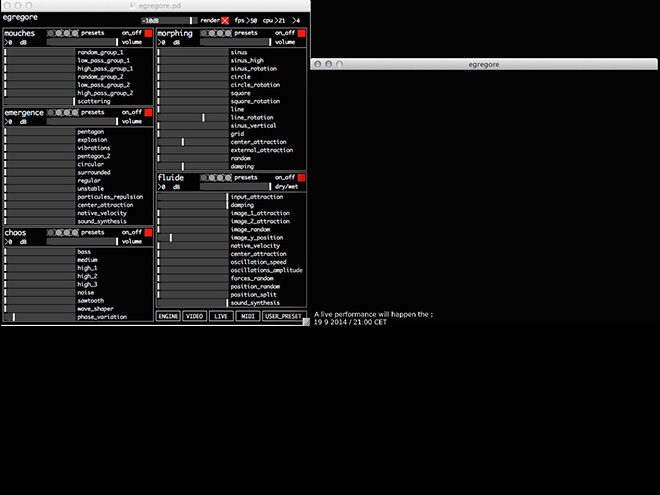
Task: Click the mouches dB number box
Action: pos(11,43)
